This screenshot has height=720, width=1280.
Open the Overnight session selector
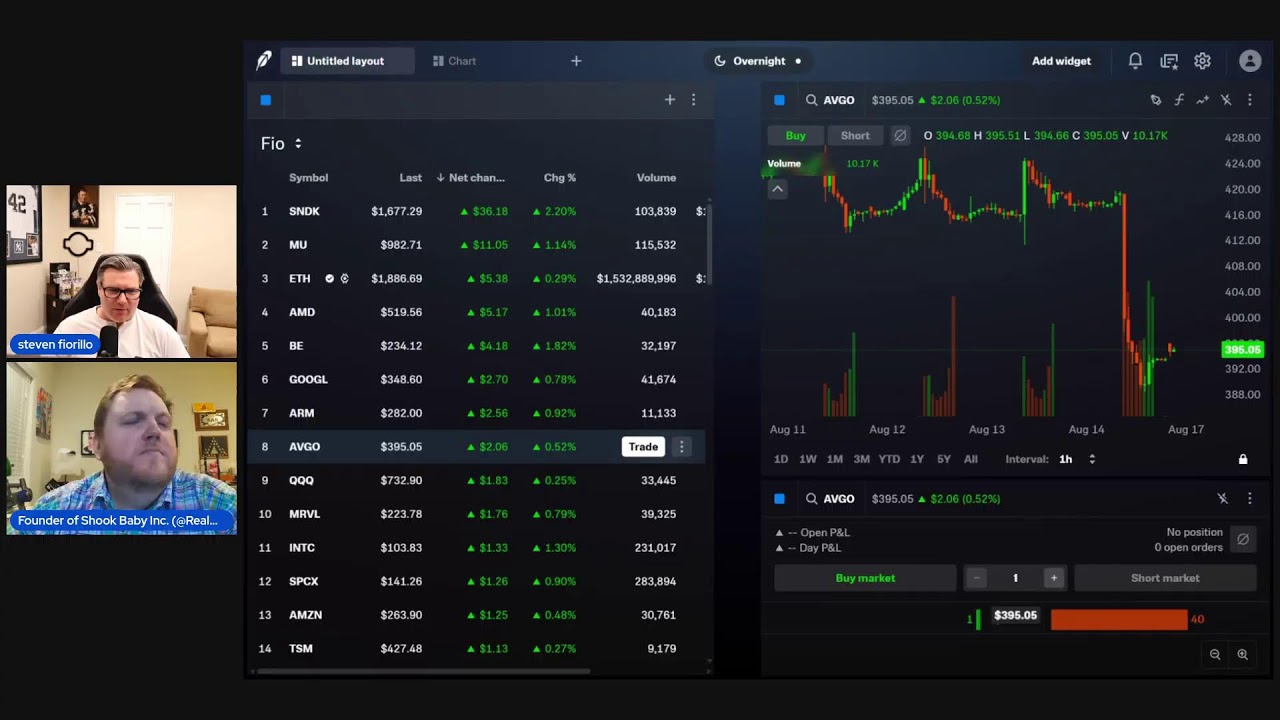(x=758, y=61)
